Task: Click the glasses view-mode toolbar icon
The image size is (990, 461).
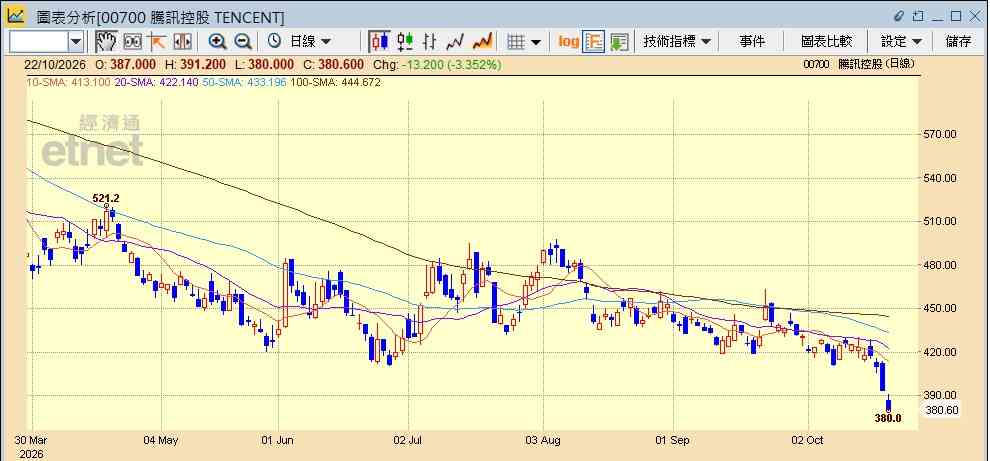Action: coord(133,42)
